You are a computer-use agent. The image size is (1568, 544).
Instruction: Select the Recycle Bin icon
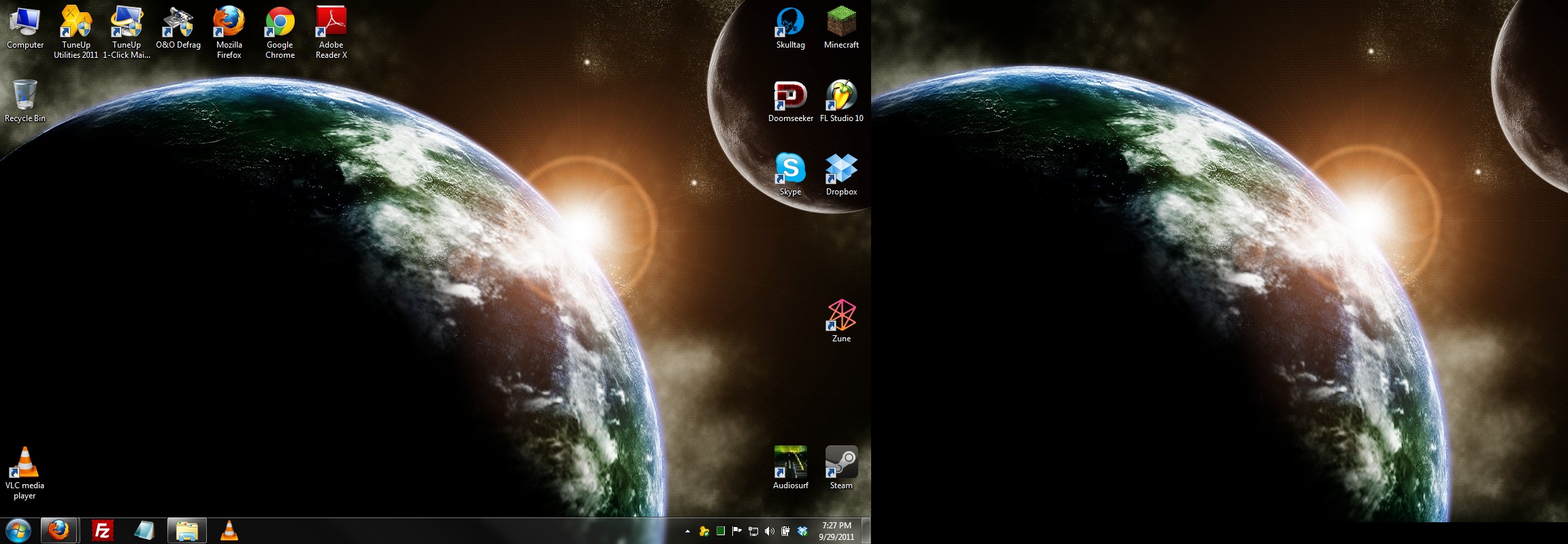25,97
